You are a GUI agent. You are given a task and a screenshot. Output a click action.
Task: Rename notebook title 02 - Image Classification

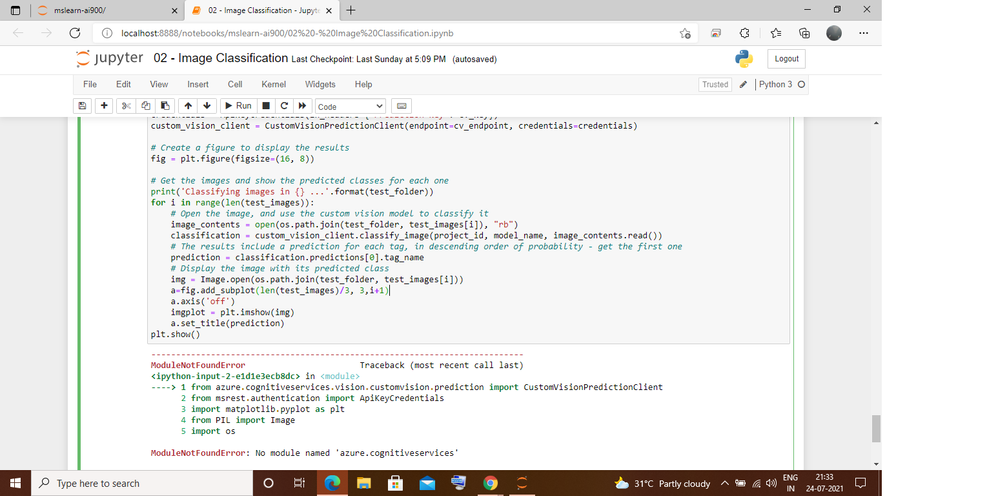pyautogui.click(x=221, y=58)
